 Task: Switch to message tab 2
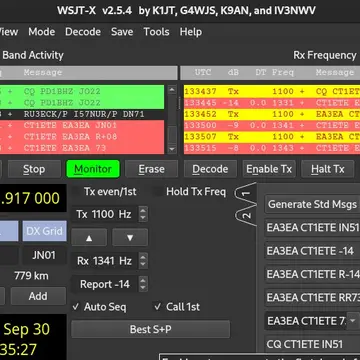(x=246, y=216)
